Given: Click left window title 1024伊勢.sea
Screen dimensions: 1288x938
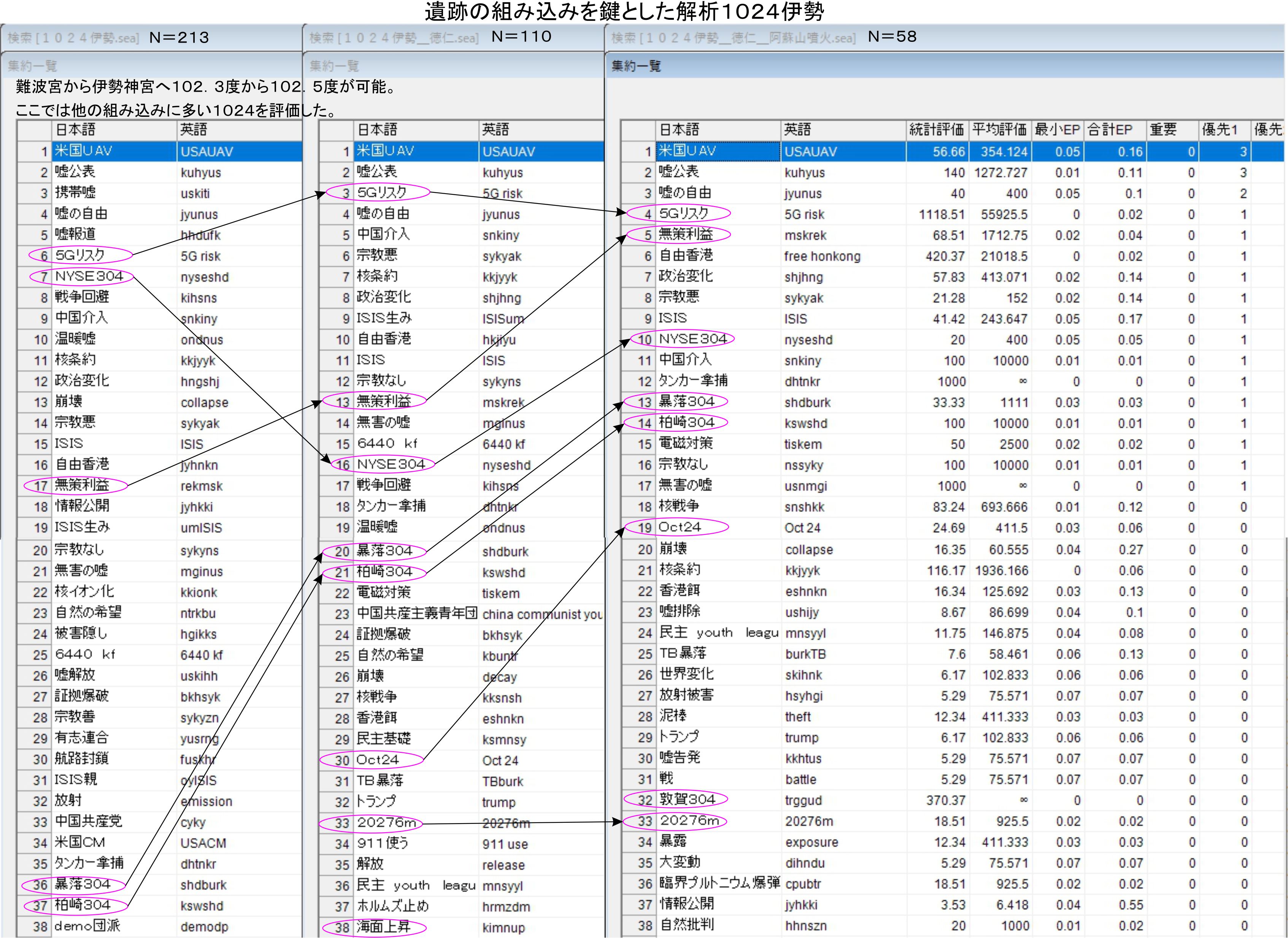Looking at the screenshot, I should 73,38.
